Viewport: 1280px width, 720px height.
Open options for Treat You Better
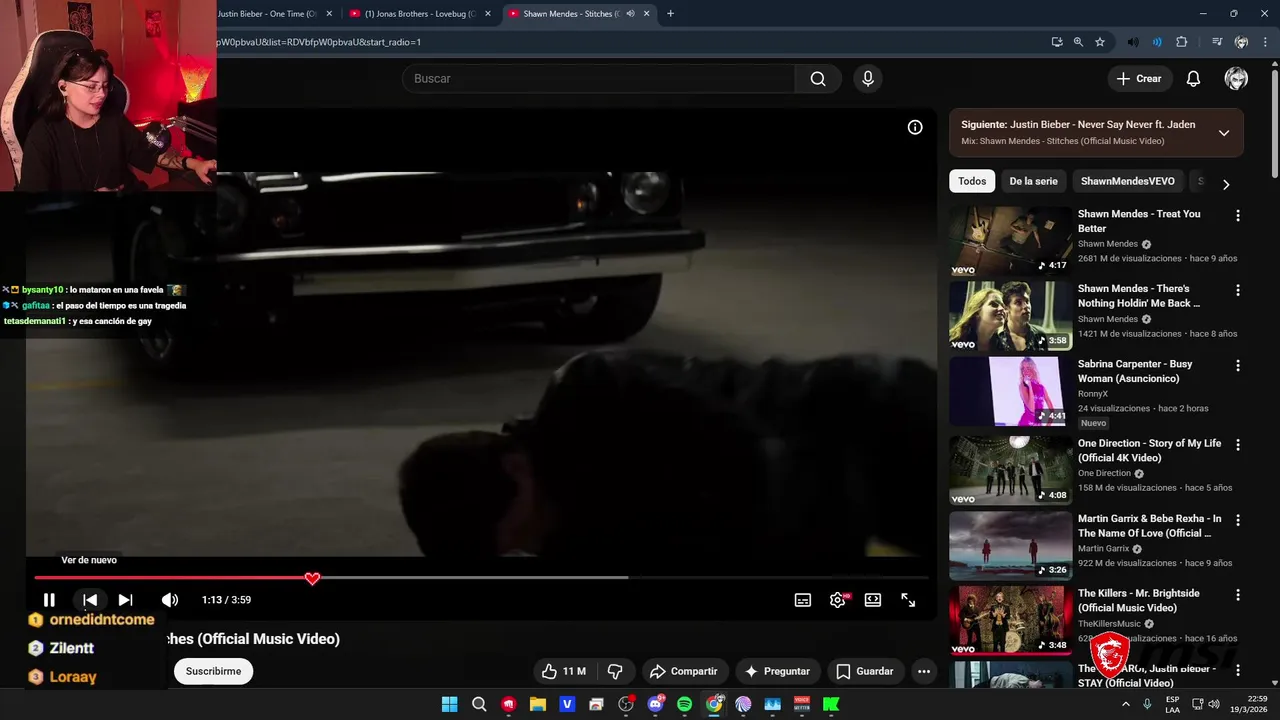1238,215
